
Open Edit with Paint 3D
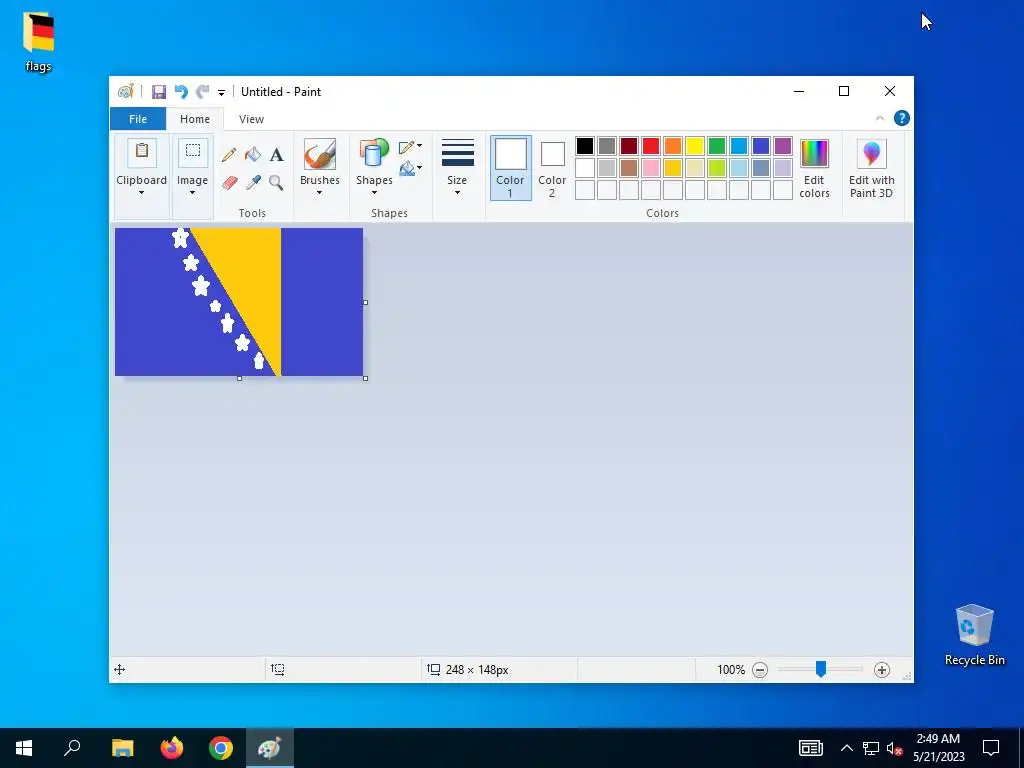[871, 168]
